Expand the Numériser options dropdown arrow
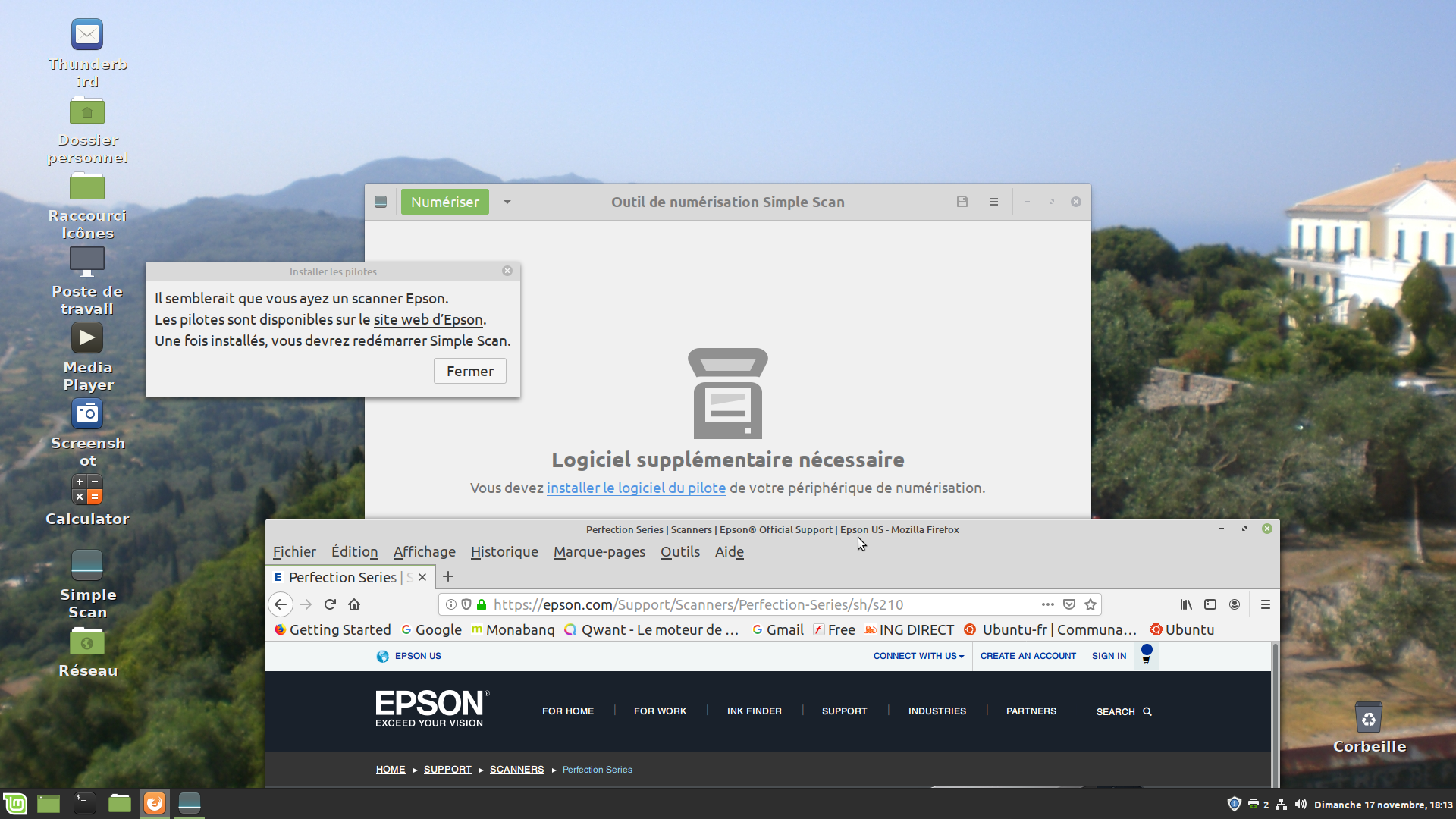 507,202
